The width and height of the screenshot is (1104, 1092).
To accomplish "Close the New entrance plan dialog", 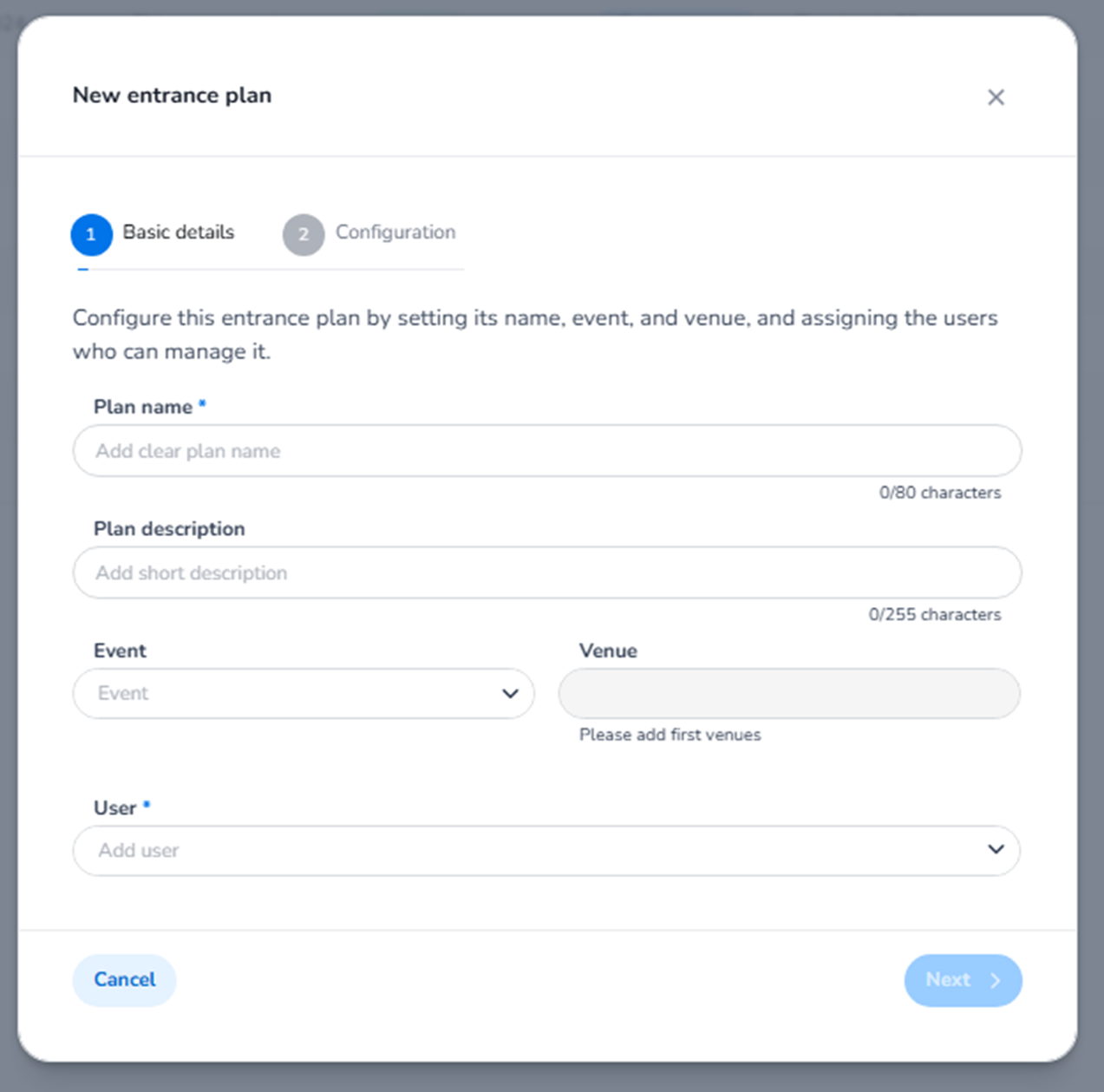I will point(996,97).
